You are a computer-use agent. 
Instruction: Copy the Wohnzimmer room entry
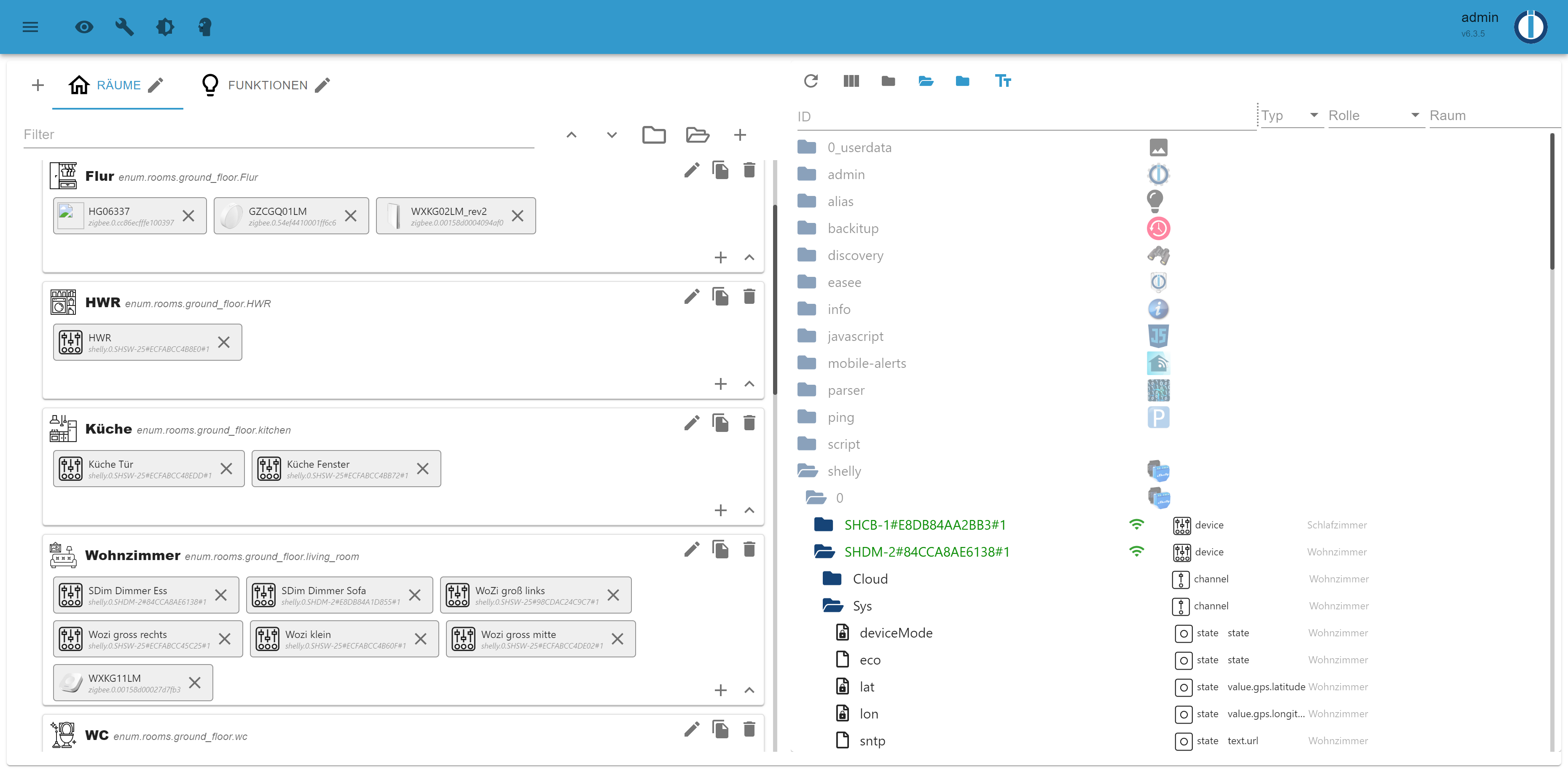[x=720, y=550]
